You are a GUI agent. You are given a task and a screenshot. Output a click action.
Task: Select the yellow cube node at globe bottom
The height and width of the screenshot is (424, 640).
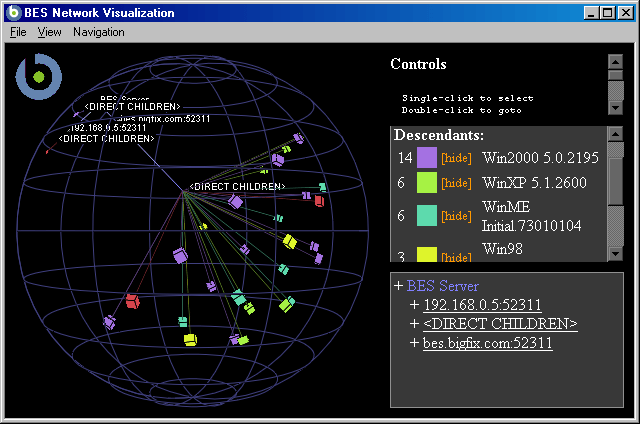[x=190, y=340]
